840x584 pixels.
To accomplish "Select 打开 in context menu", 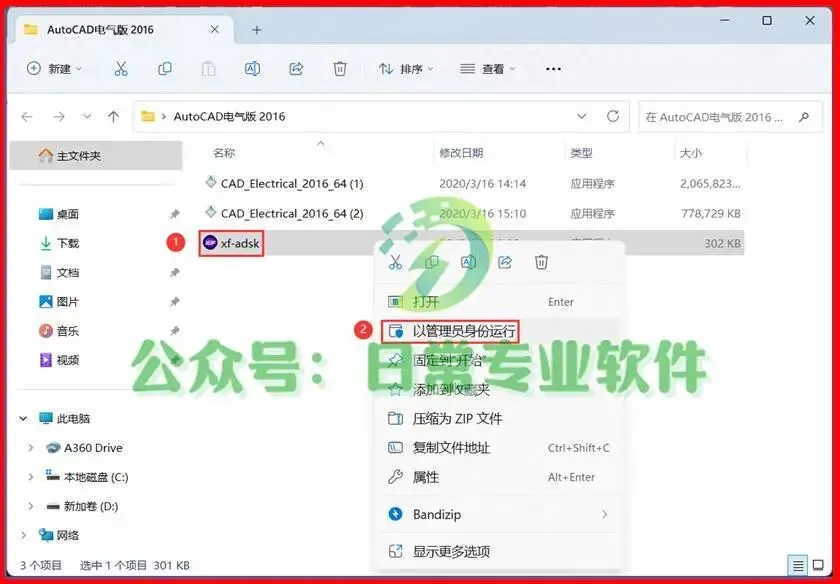I will pos(499,302).
